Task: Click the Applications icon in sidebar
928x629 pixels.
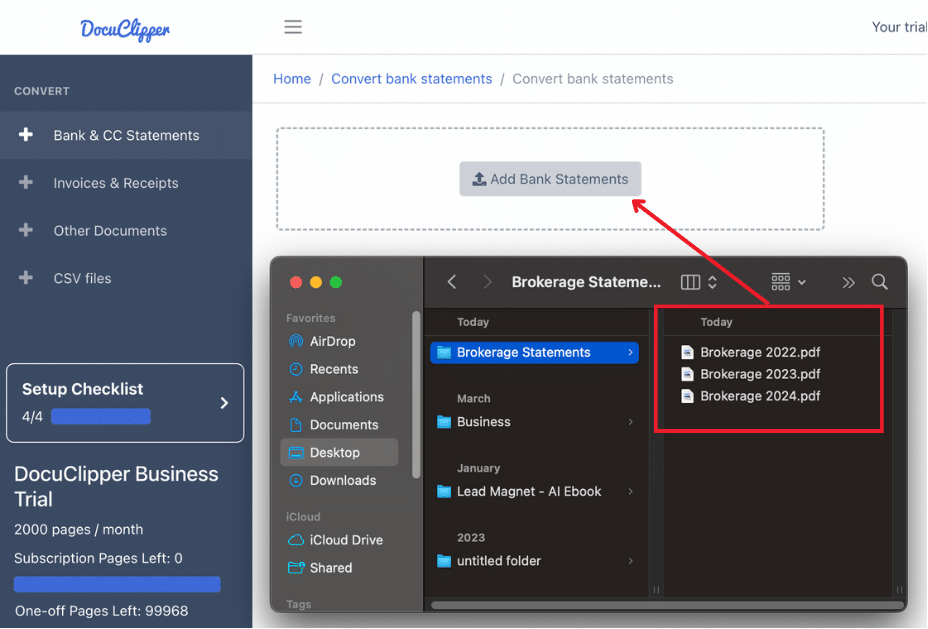Action: 296,397
